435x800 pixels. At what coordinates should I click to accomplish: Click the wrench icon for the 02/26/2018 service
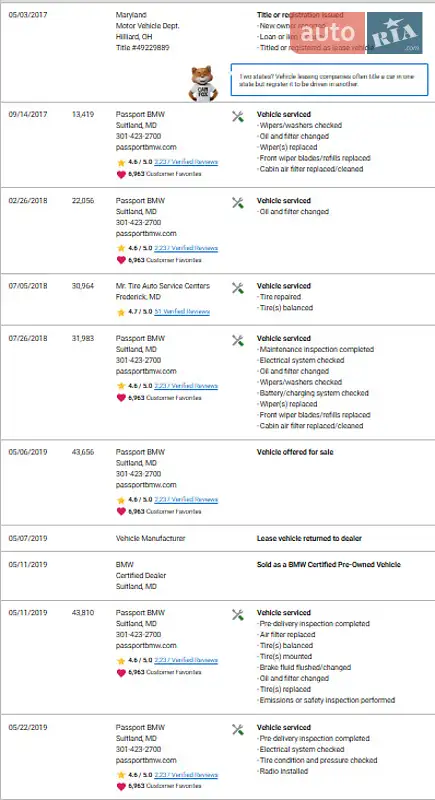tap(238, 203)
